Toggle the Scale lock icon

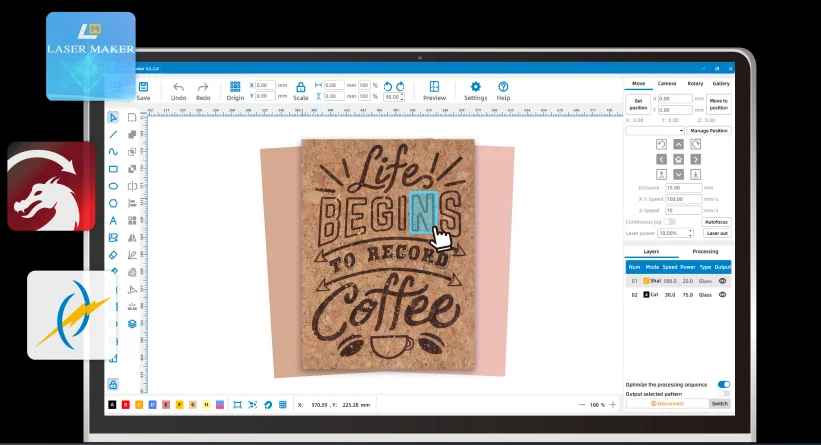pos(300,88)
